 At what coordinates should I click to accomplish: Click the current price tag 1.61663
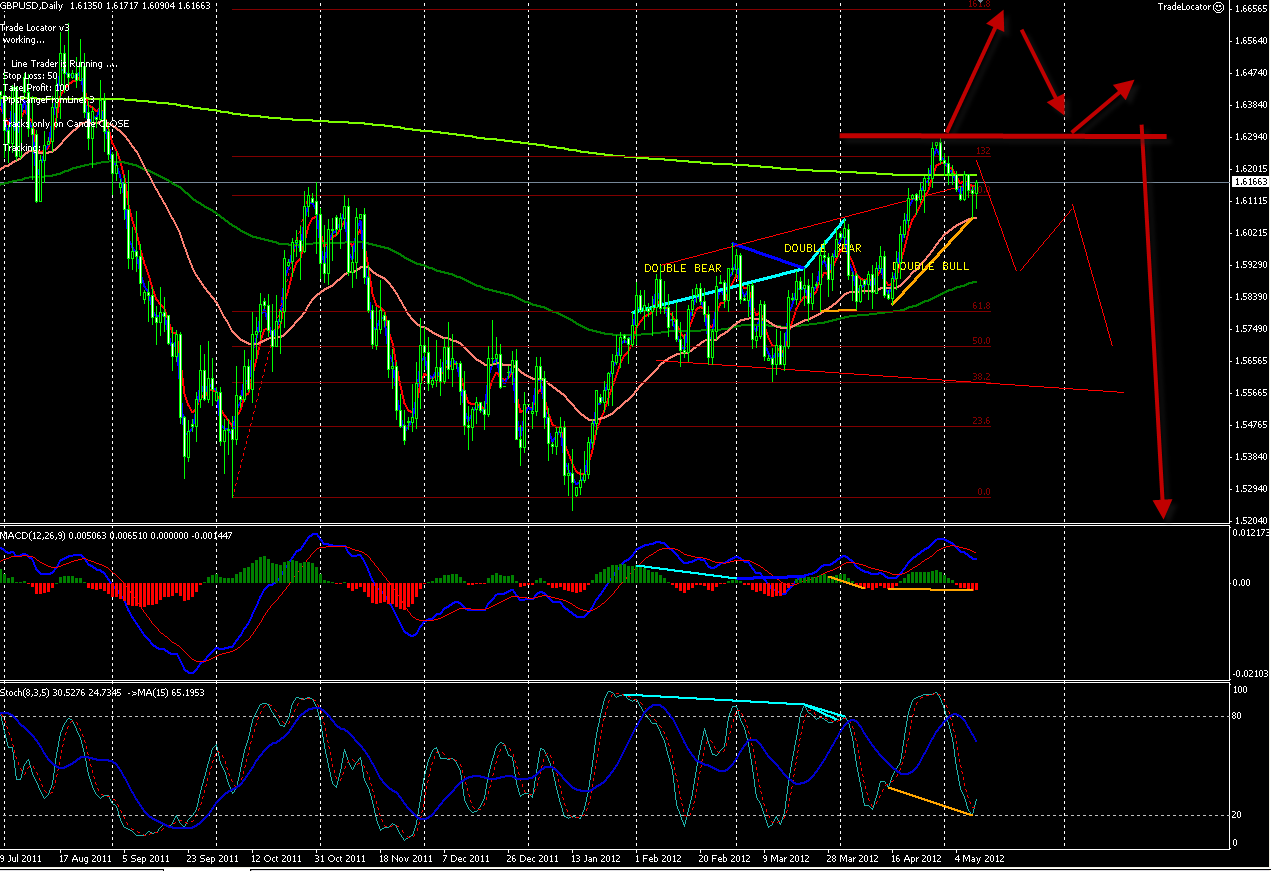(x=1252, y=183)
